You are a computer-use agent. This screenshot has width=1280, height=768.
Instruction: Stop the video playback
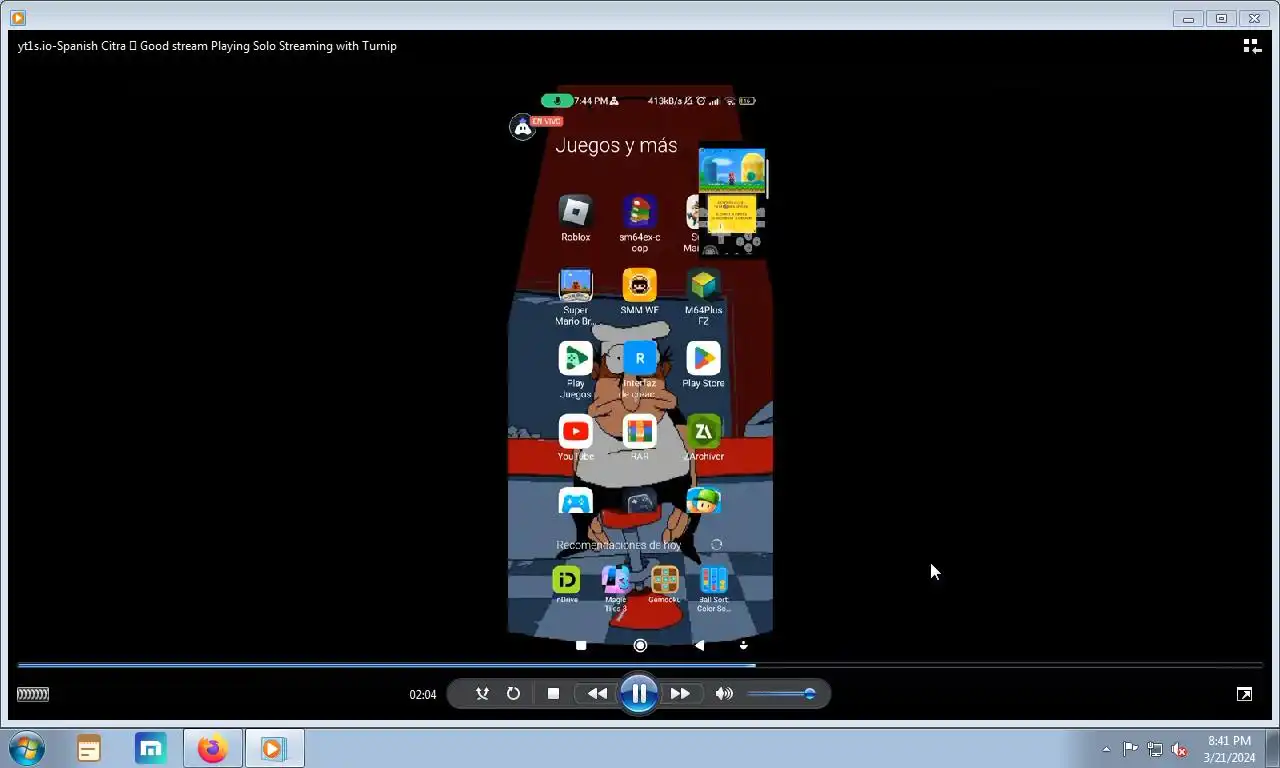(553, 694)
